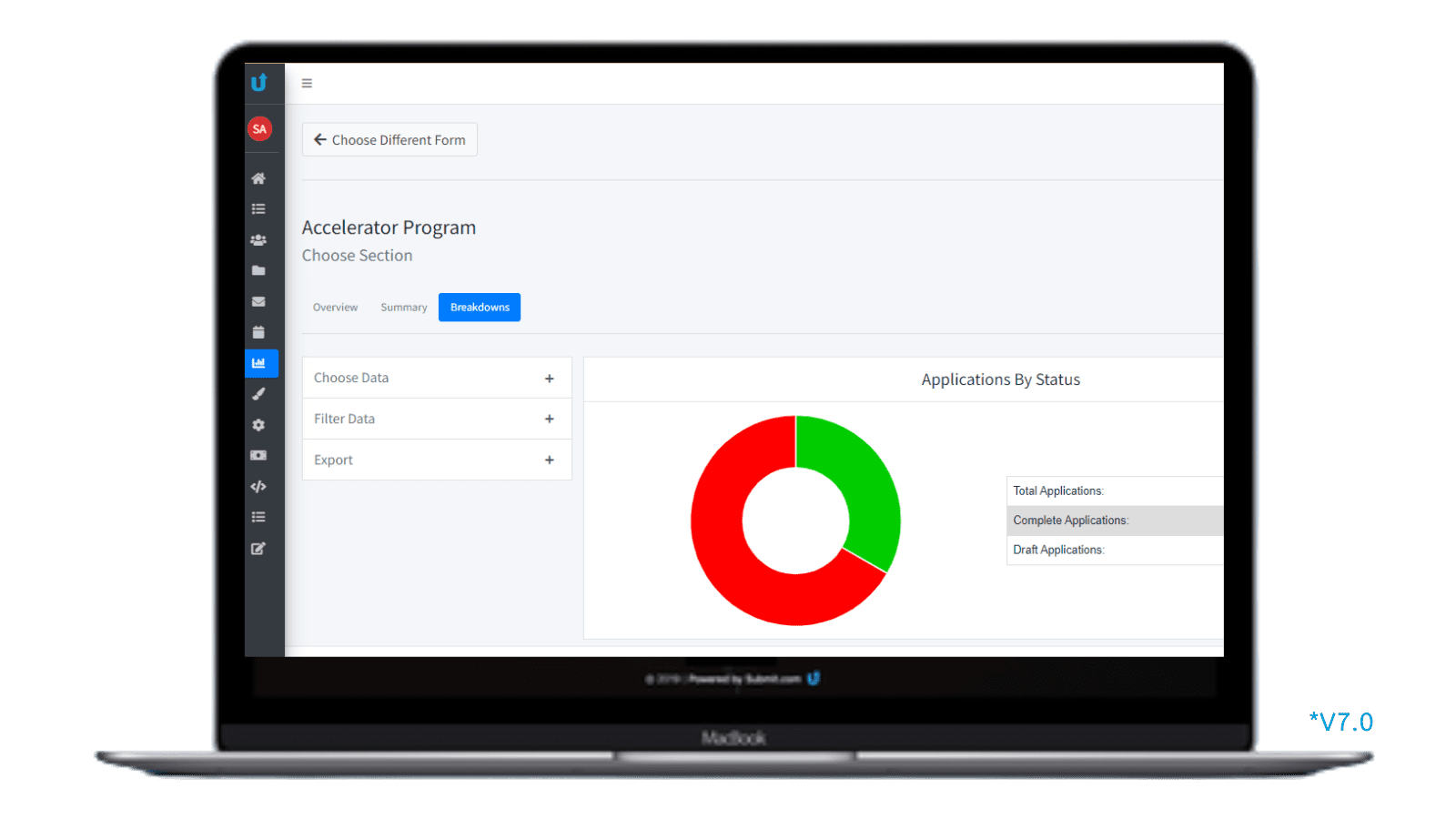1456x819 pixels.
Task: Open the folder icon in the sidebar
Action: pos(258,270)
